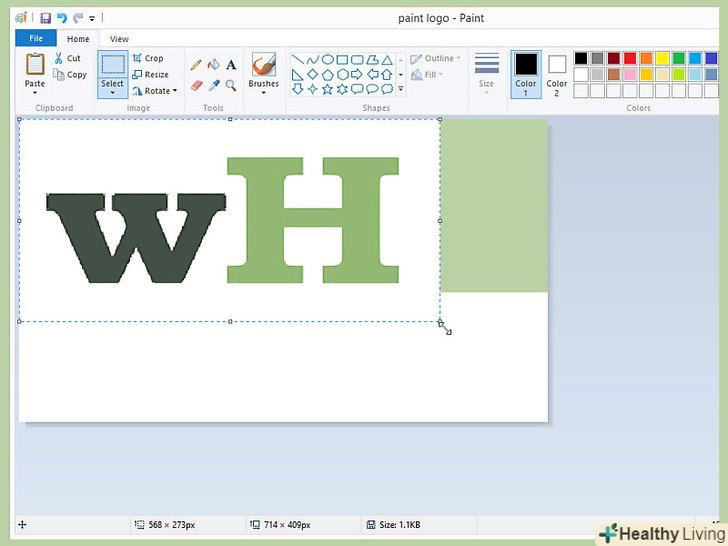Viewport: 728px width, 546px height.
Task: Toggle Color 1 as active color
Action: [x=526, y=73]
